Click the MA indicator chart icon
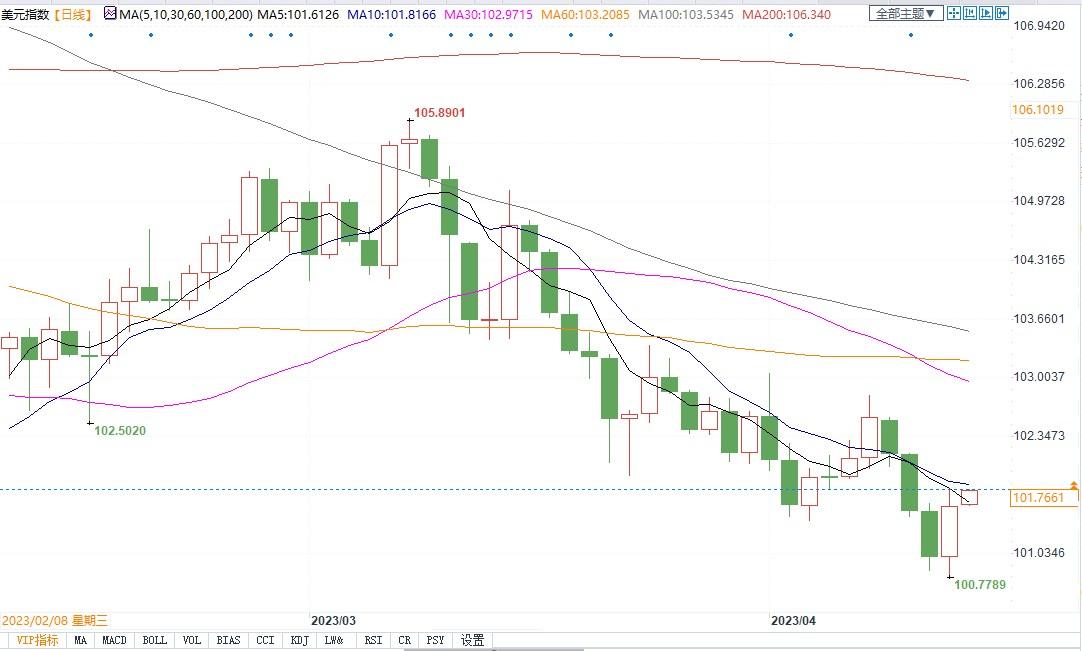Screen dimensions: 1082x651 110,13
